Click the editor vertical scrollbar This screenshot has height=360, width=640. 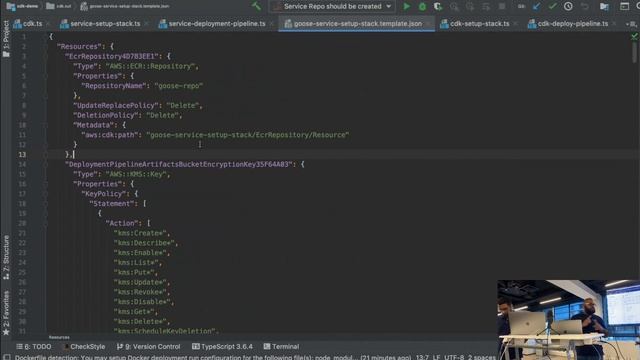(x=635, y=53)
